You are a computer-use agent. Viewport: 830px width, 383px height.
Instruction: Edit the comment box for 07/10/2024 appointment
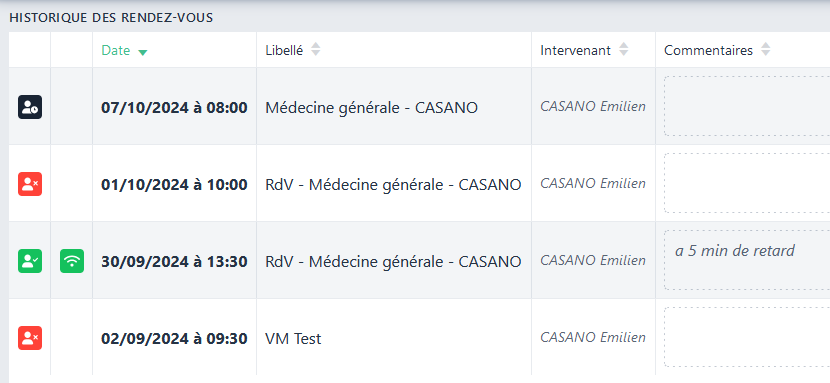click(x=747, y=106)
